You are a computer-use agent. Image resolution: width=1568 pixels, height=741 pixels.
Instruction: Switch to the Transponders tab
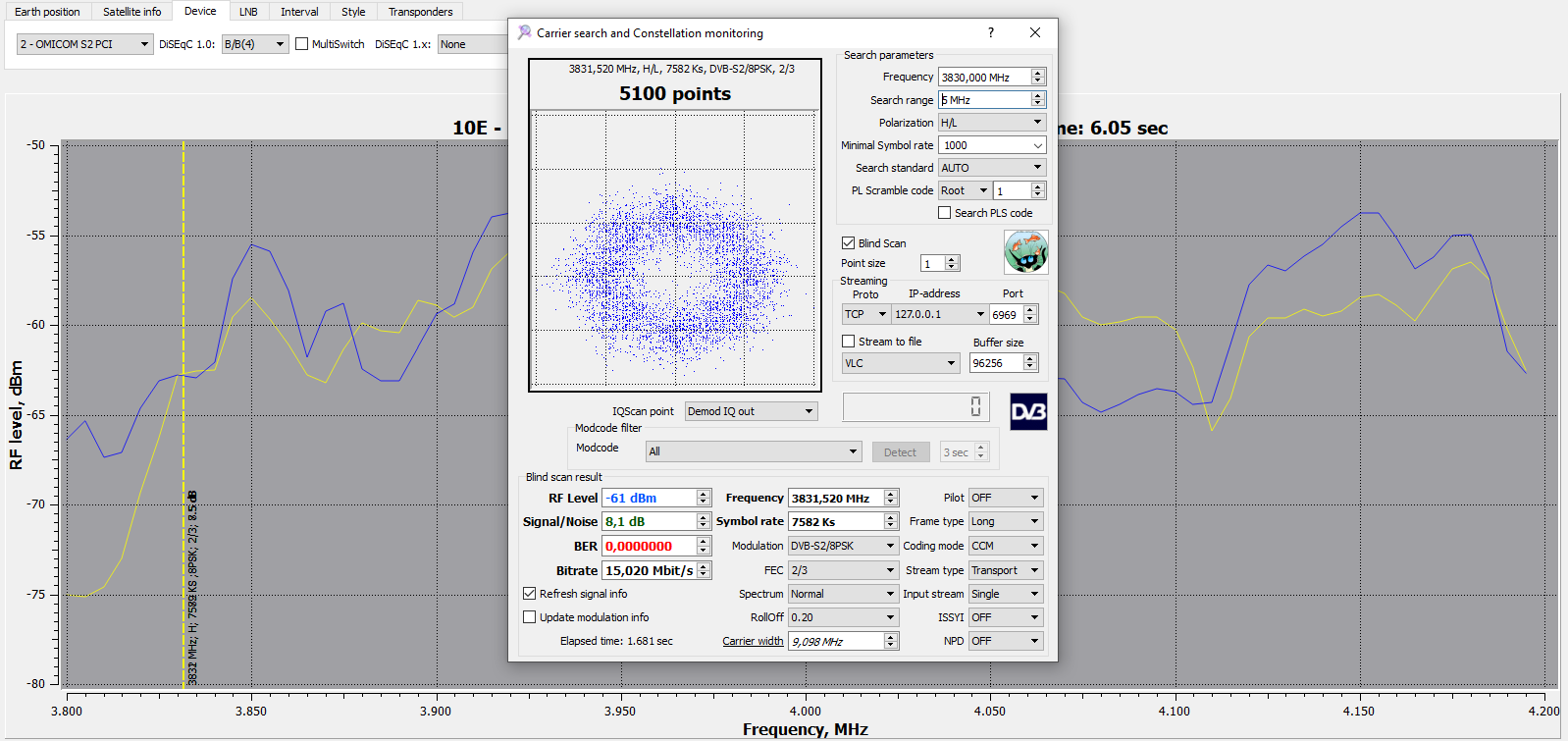point(420,12)
